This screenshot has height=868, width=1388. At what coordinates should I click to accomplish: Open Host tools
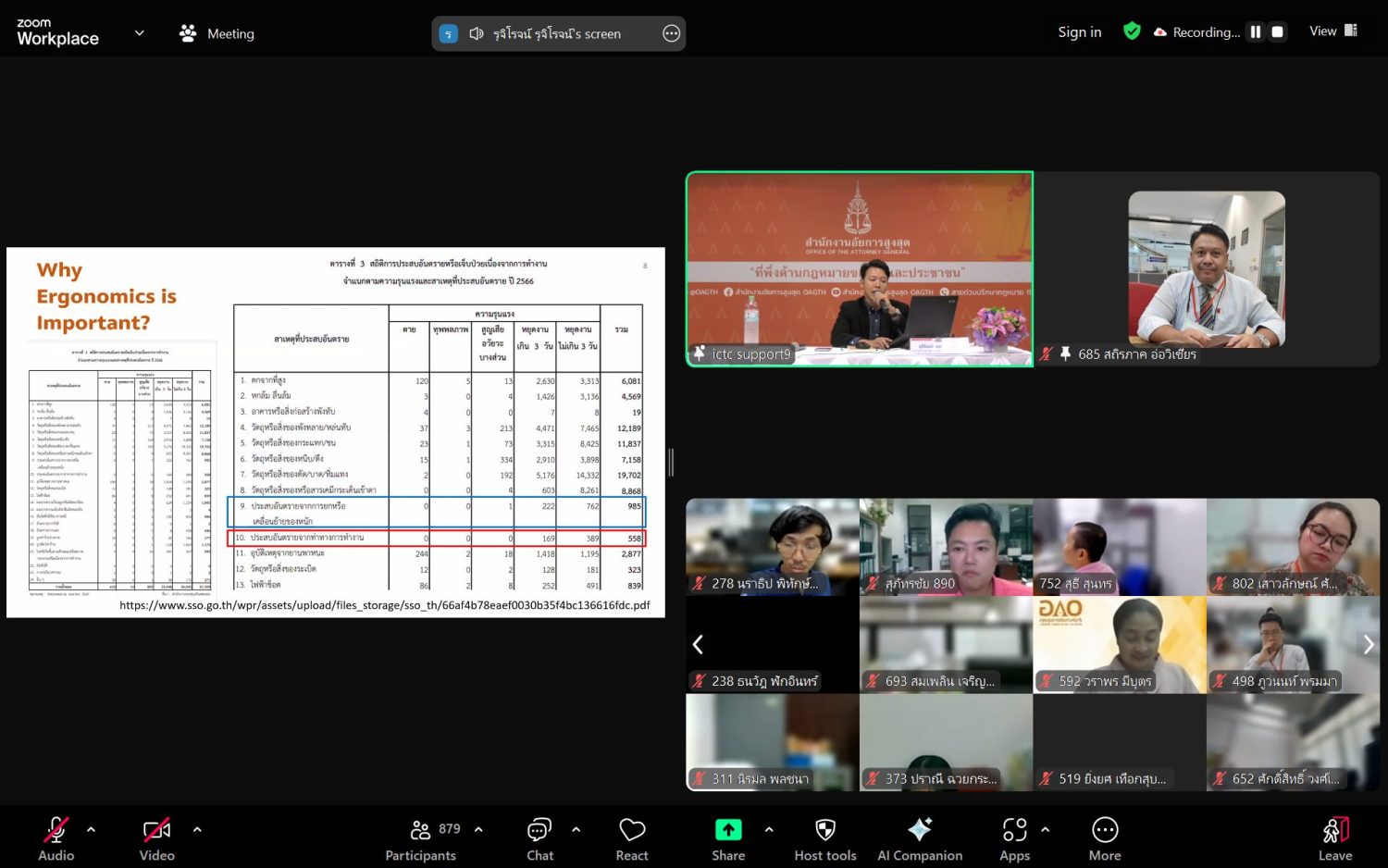[825, 838]
